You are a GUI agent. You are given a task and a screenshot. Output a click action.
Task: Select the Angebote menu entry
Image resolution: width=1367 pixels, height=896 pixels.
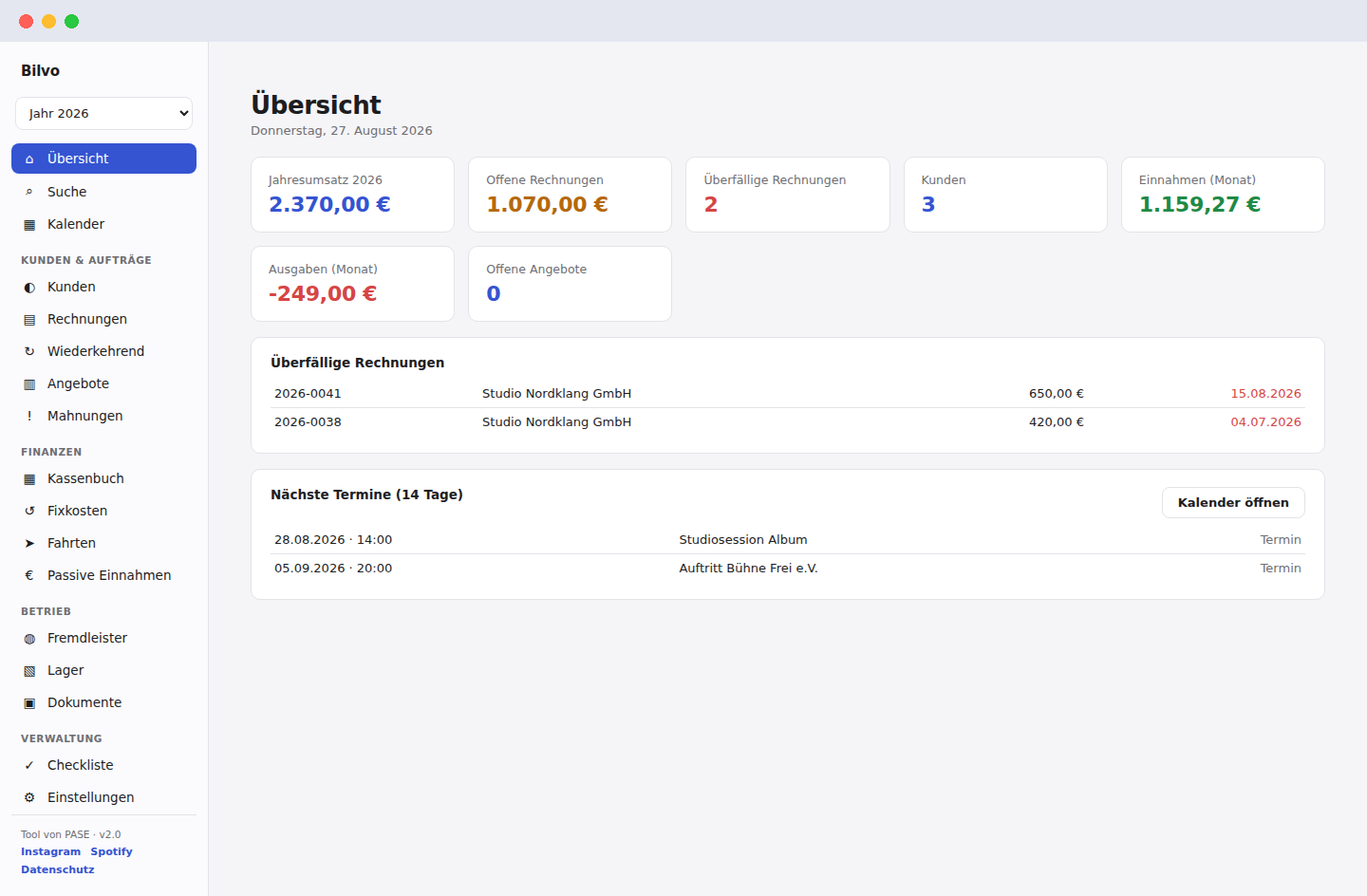click(103, 383)
